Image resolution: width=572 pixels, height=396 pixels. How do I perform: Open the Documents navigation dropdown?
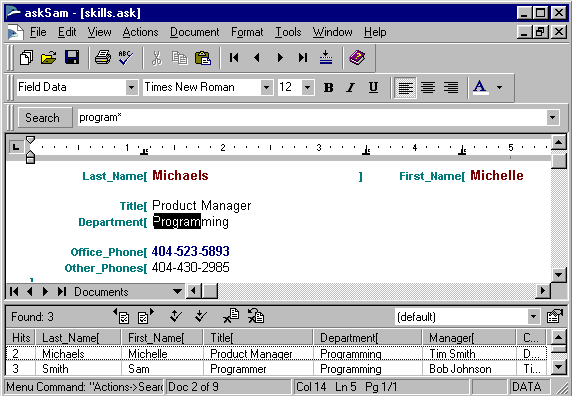point(177,292)
